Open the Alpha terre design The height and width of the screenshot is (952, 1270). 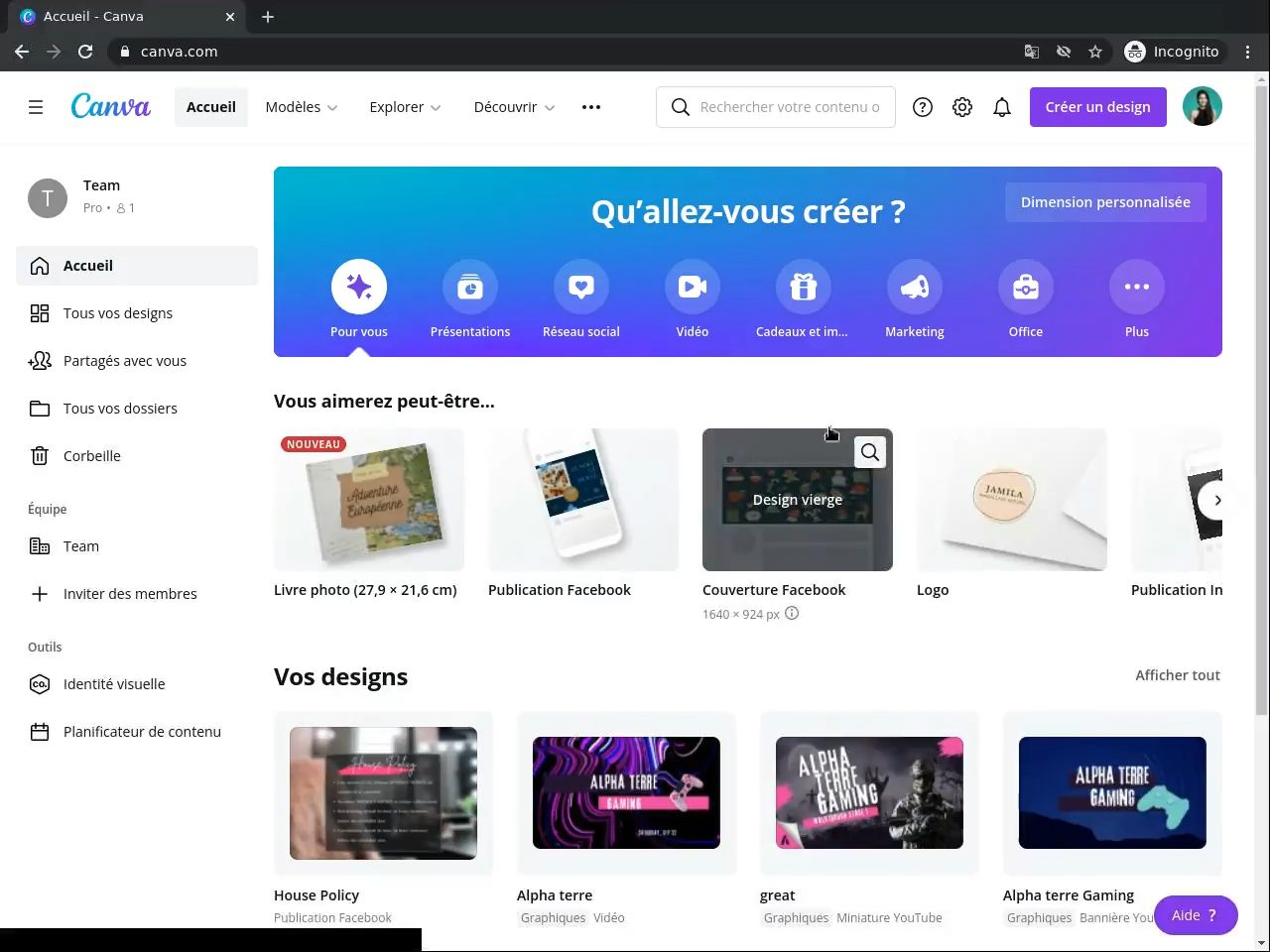pyautogui.click(x=626, y=793)
